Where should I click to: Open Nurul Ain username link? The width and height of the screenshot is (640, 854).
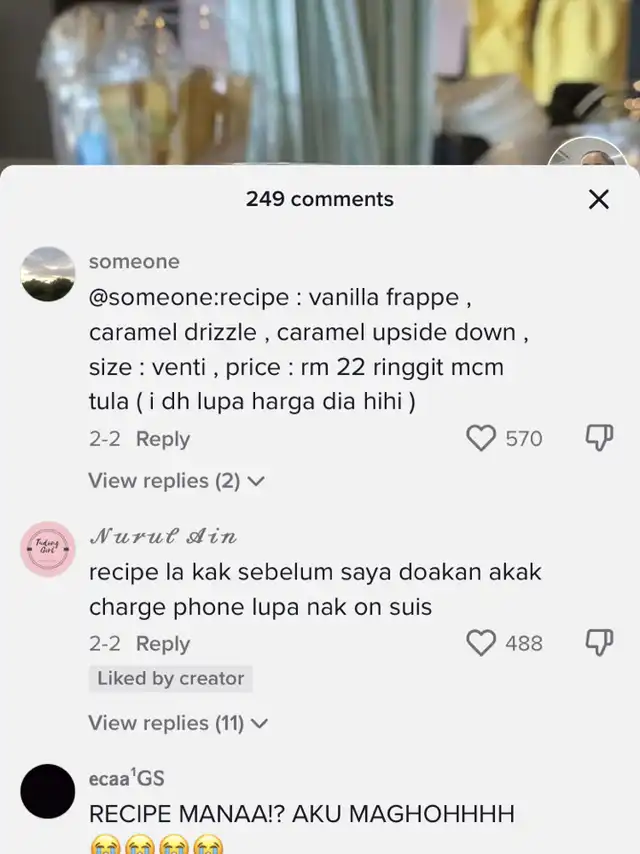coord(163,537)
